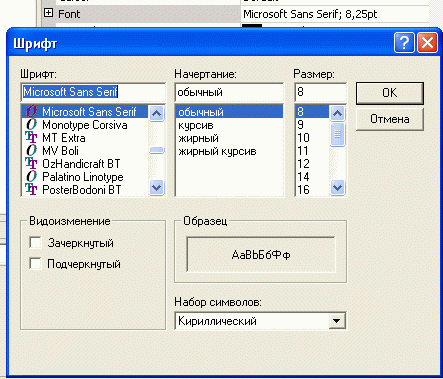Click the OpenType icon beside Microsoft Sans Serif
The image size is (443, 379).
click(31, 112)
